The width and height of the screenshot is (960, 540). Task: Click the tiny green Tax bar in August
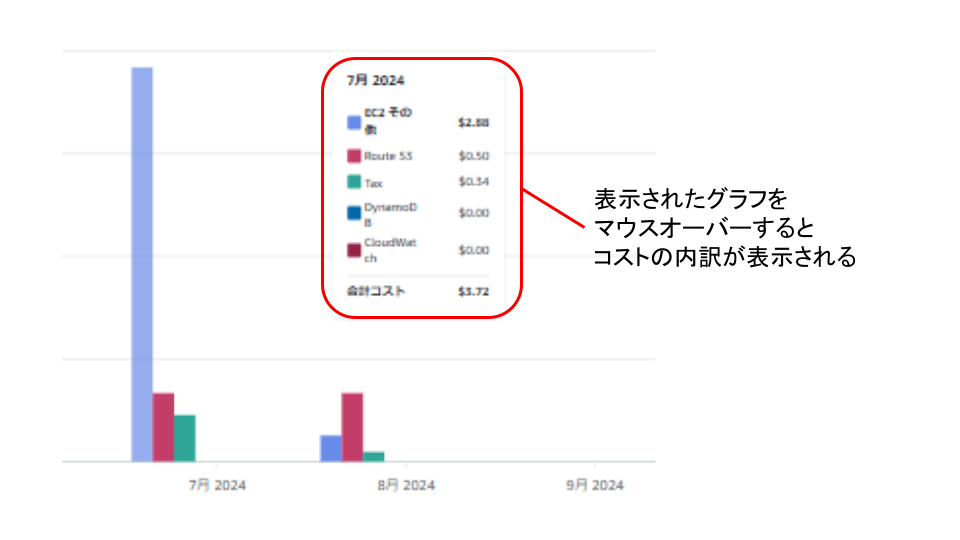(x=373, y=456)
